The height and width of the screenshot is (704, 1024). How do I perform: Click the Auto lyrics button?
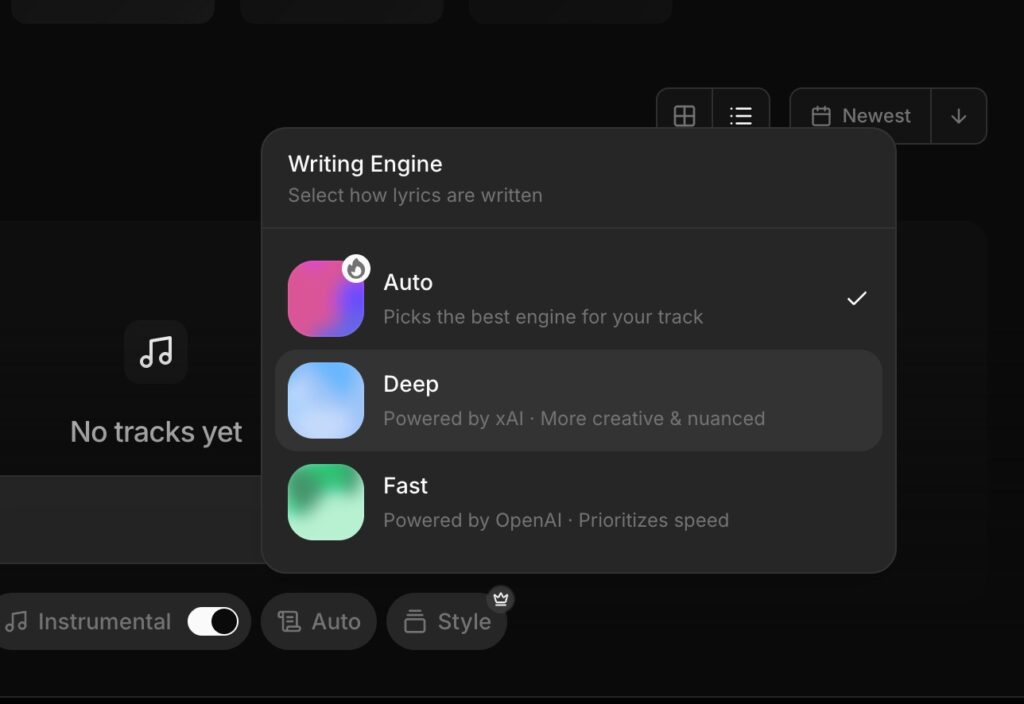click(318, 621)
